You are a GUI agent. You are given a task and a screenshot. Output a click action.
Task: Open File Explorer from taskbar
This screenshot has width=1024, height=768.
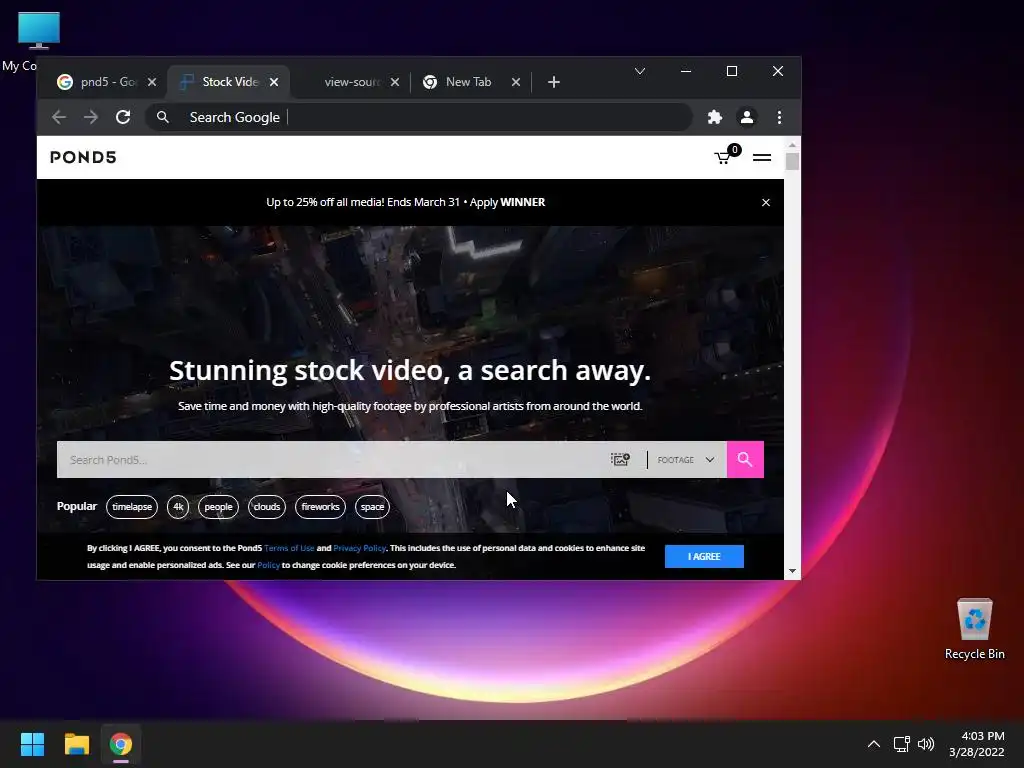[x=76, y=744]
